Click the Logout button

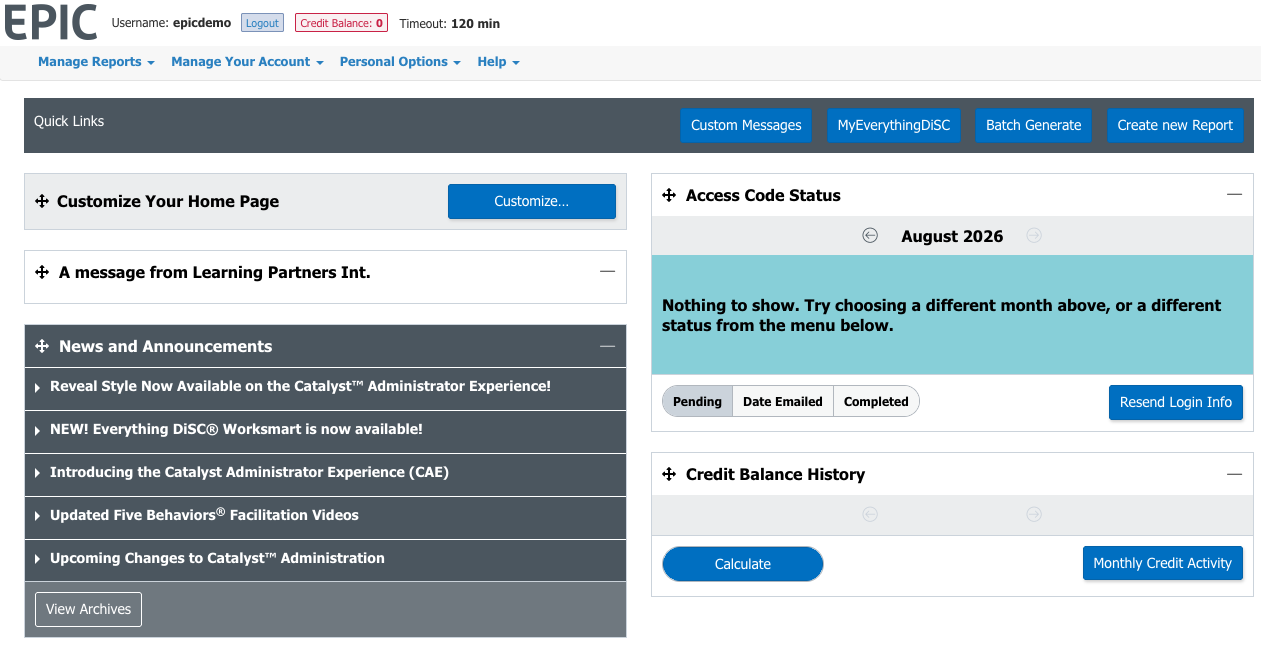pyautogui.click(x=262, y=23)
